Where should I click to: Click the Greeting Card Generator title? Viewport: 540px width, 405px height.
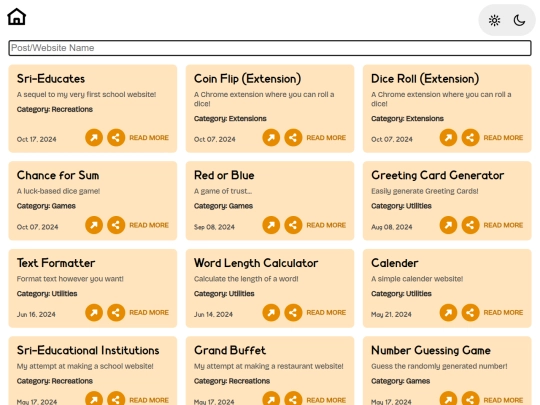[437, 175]
